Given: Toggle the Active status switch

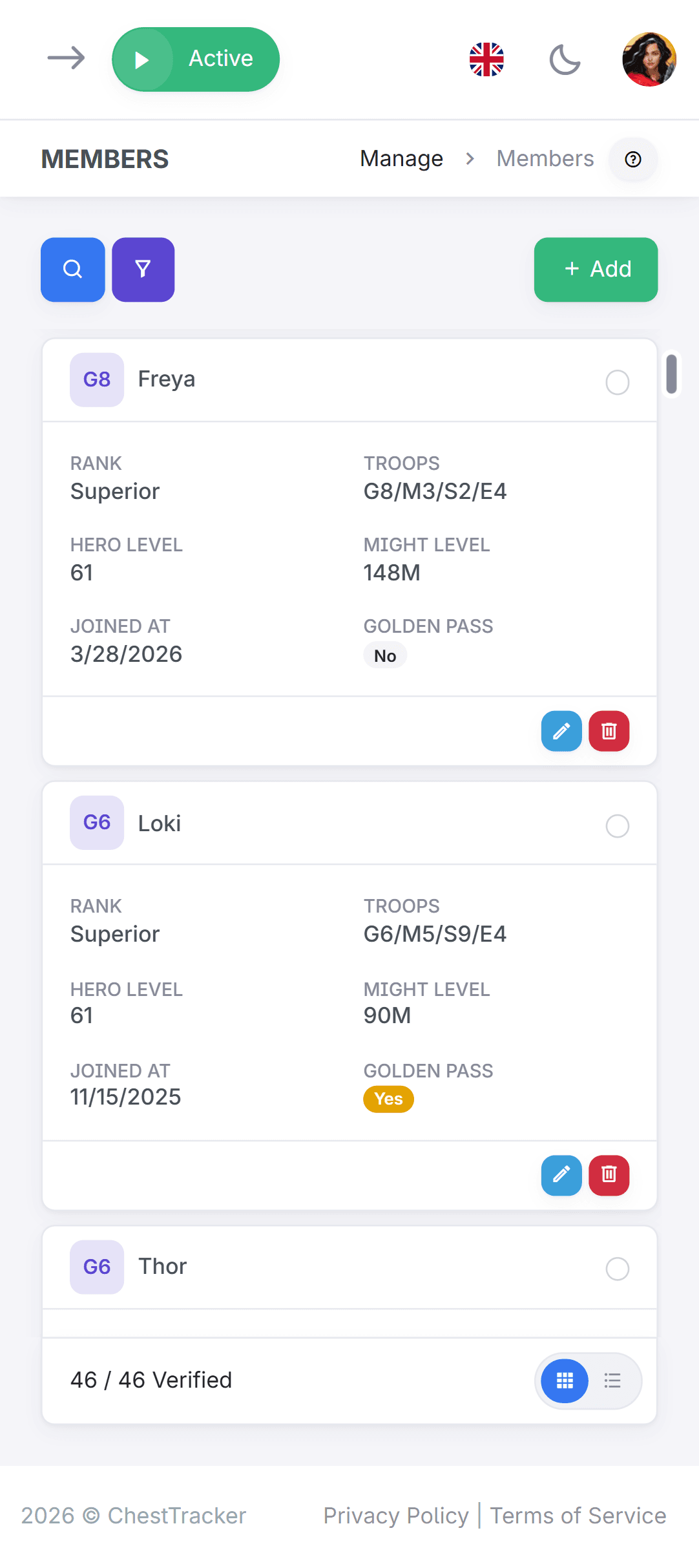Looking at the screenshot, I should 196,59.
